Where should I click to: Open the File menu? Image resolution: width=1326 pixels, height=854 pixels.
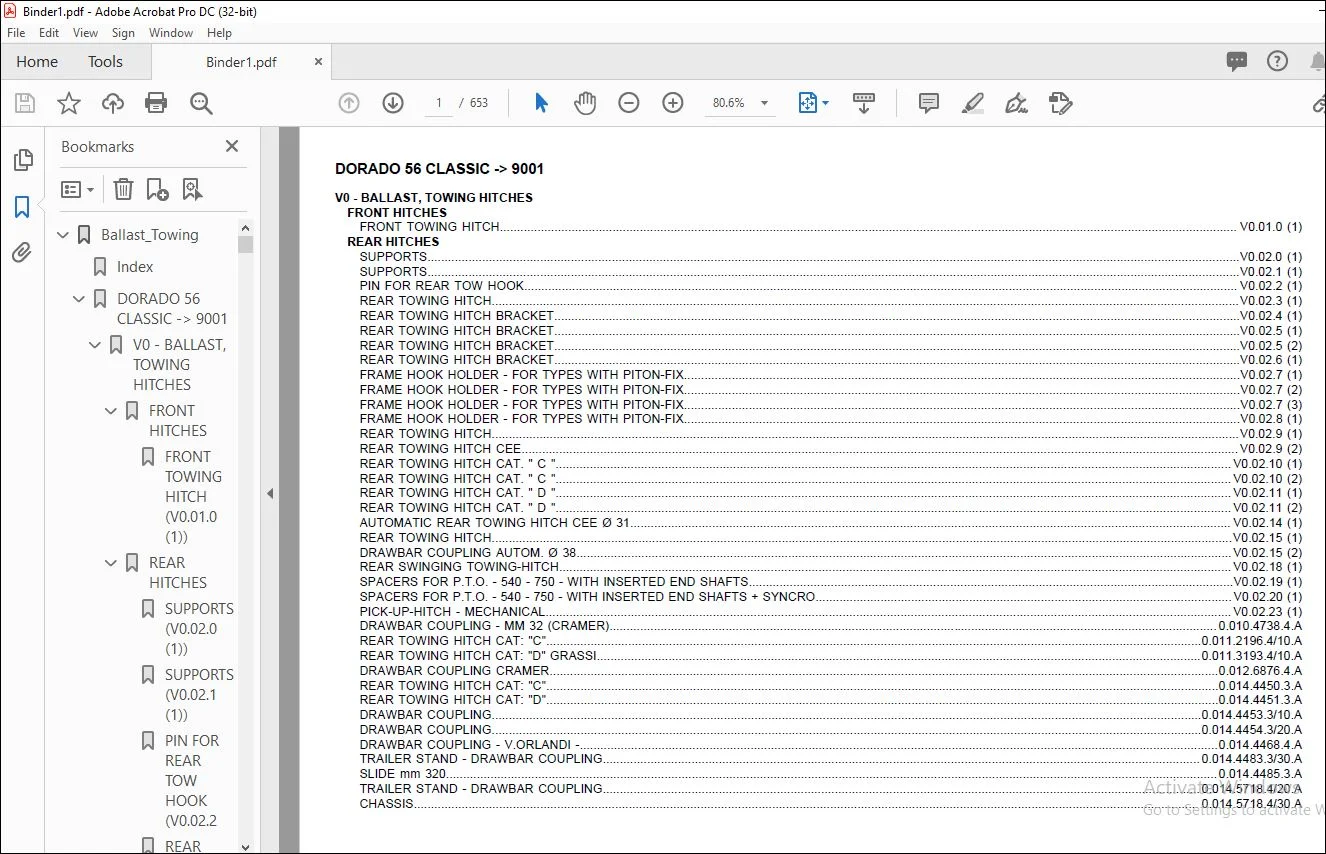point(16,33)
